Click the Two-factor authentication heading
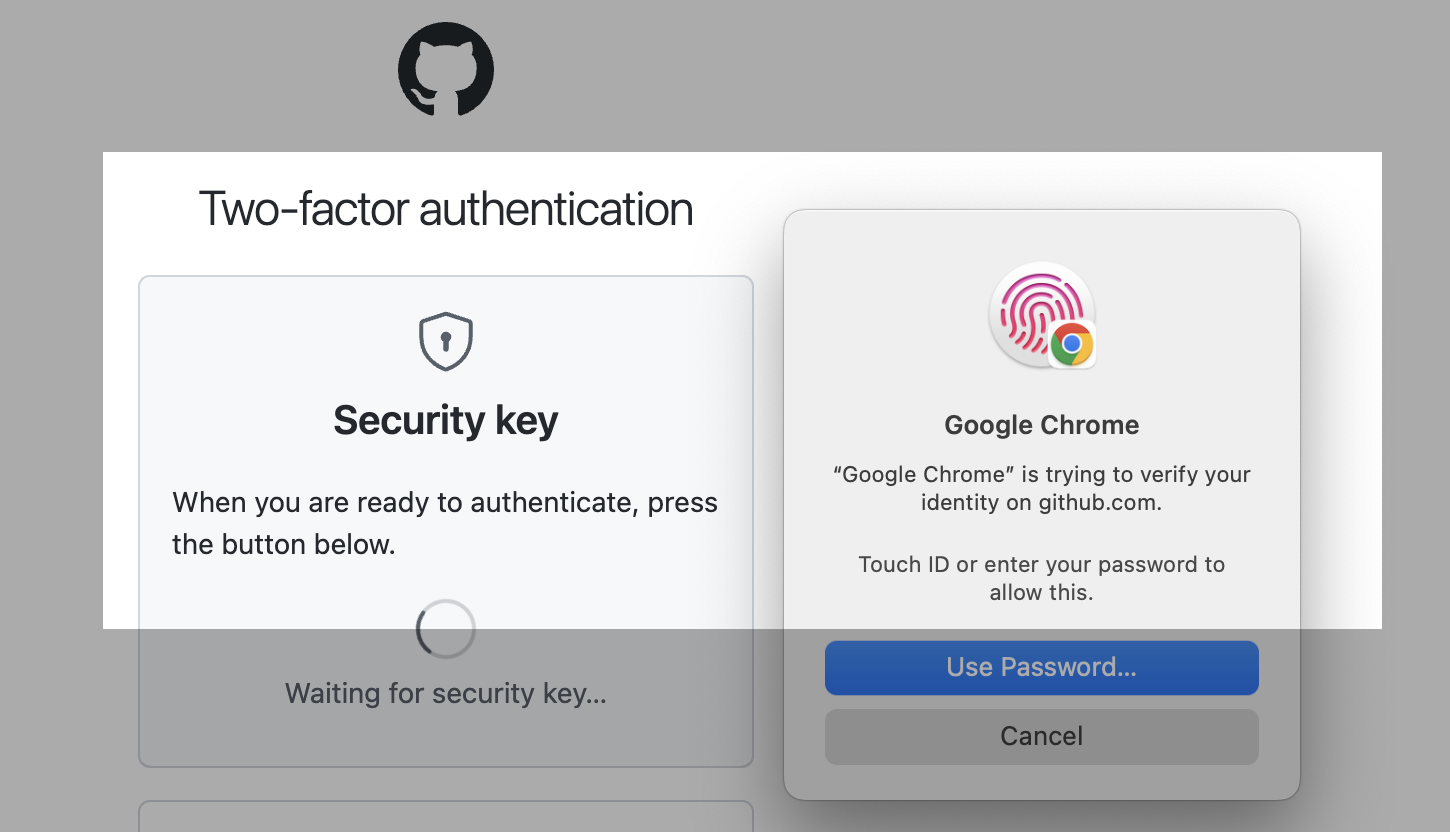Image resolution: width=1450 pixels, height=832 pixels. pyautogui.click(x=447, y=208)
